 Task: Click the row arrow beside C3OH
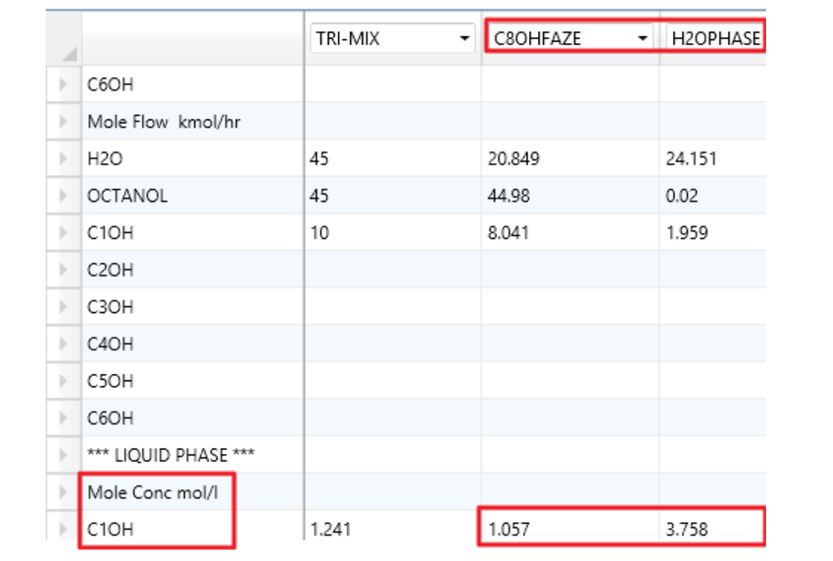pos(64,307)
